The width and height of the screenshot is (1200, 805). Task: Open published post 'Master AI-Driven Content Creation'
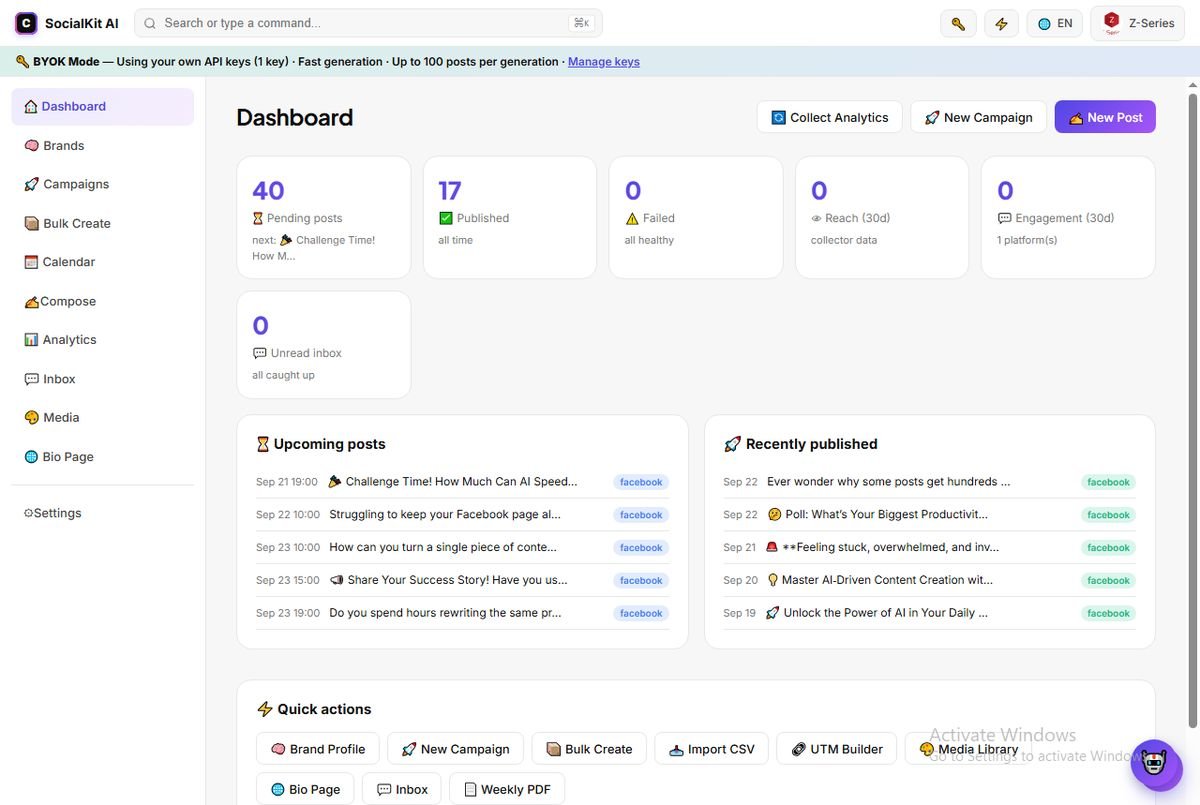tap(880, 580)
